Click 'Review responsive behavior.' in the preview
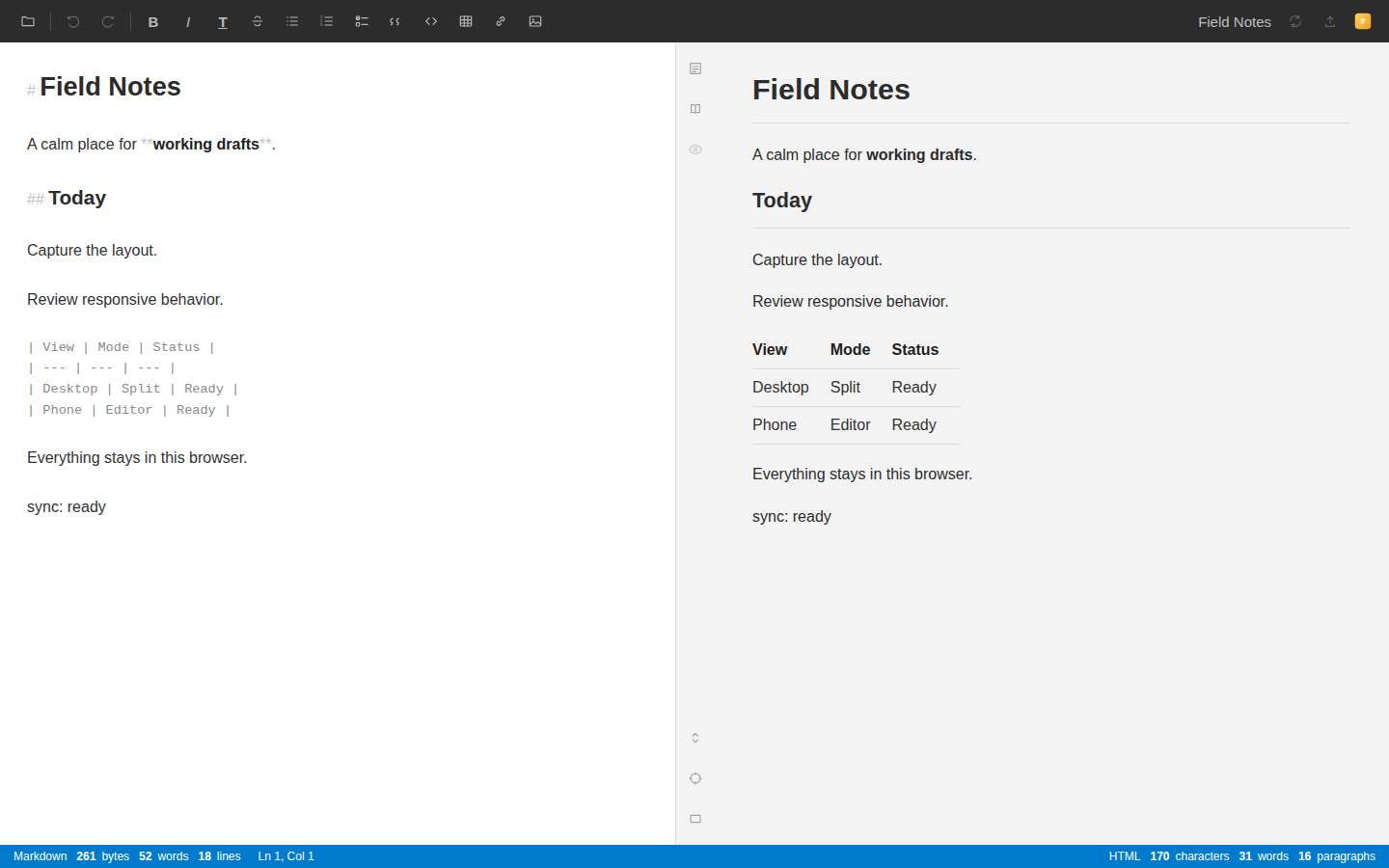 850,302
